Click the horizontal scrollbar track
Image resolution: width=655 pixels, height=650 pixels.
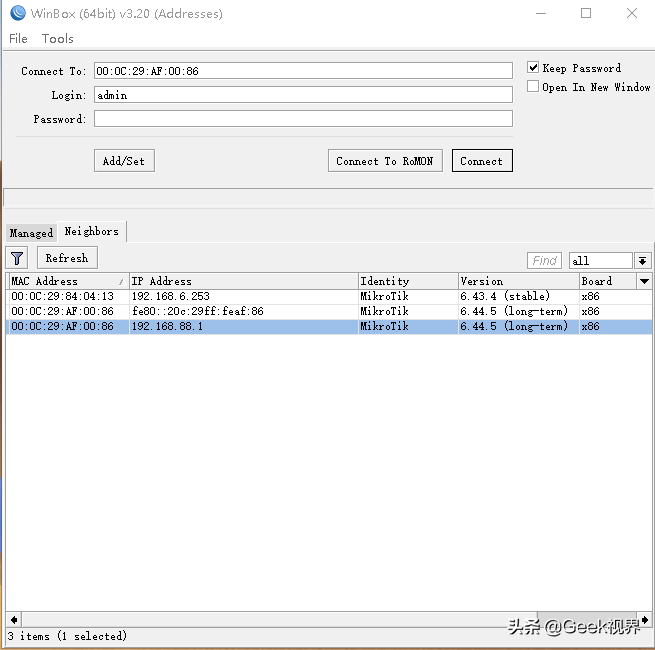pyautogui.click(x=279, y=620)
